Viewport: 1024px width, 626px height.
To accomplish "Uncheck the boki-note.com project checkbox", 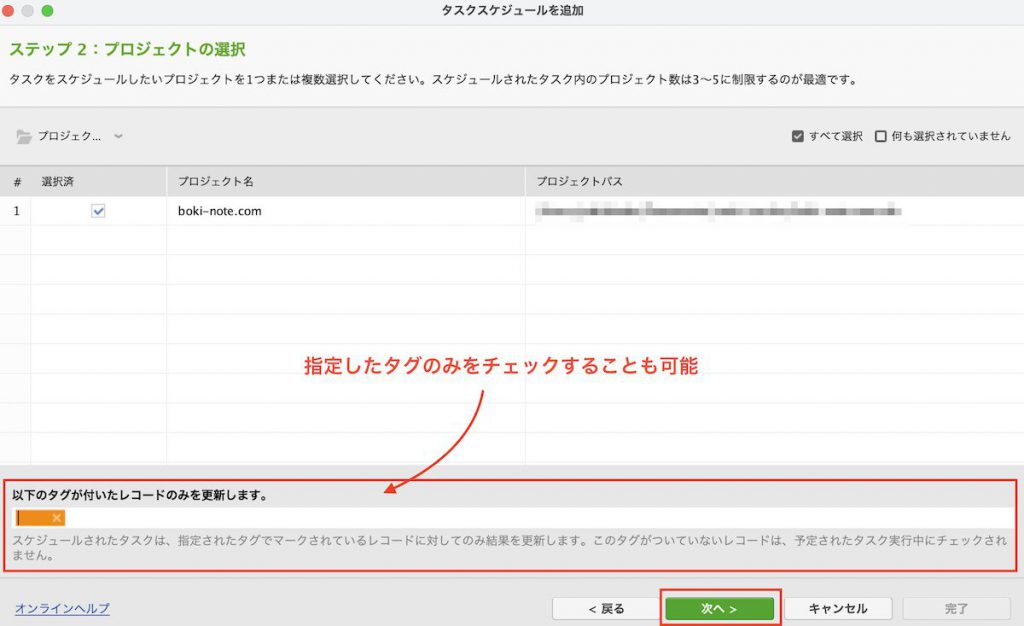I will click(x=98, y=211).
